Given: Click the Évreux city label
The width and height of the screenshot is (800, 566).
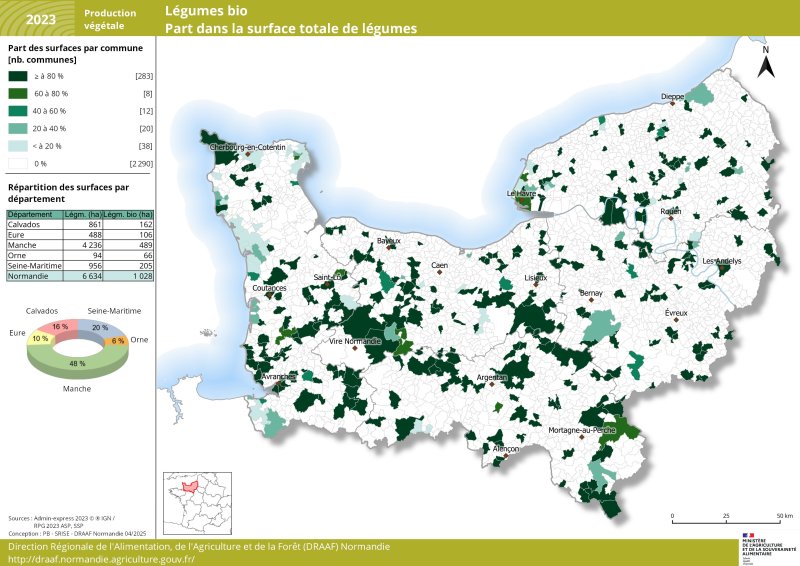Looking at the screenshot, I should (x=676, y=313).
